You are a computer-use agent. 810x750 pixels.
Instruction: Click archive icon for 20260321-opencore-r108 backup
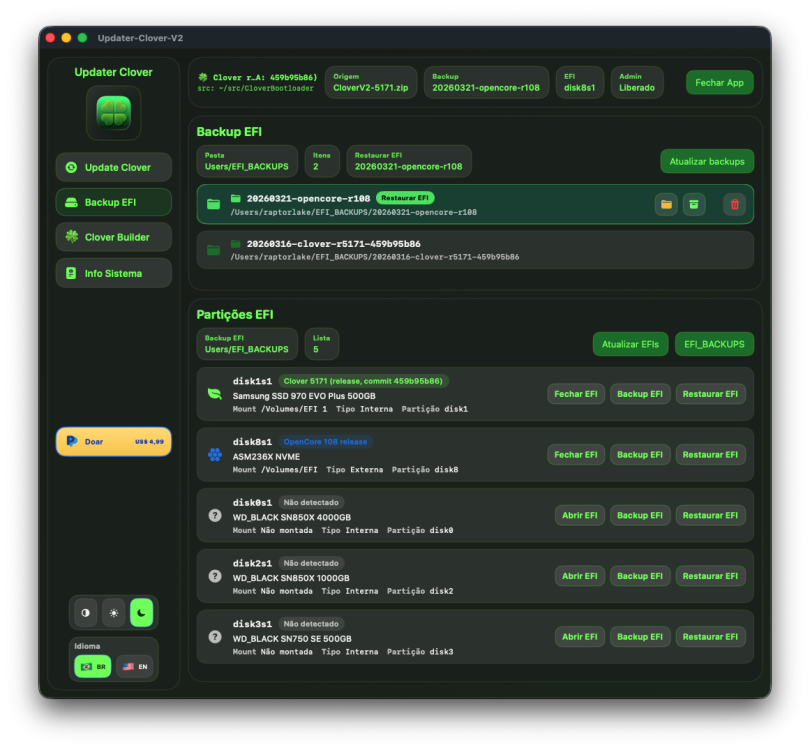(694, 205)
